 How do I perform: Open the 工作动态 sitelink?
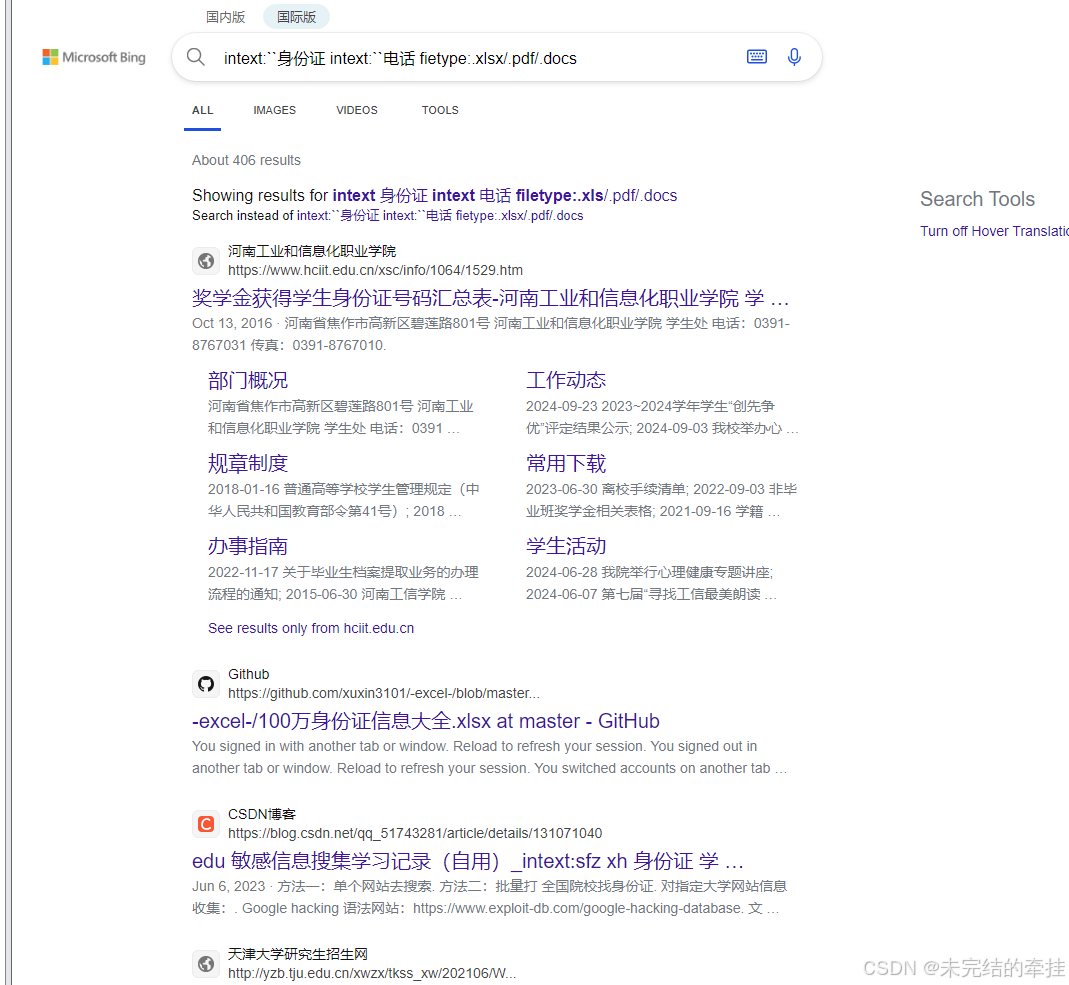566,380
